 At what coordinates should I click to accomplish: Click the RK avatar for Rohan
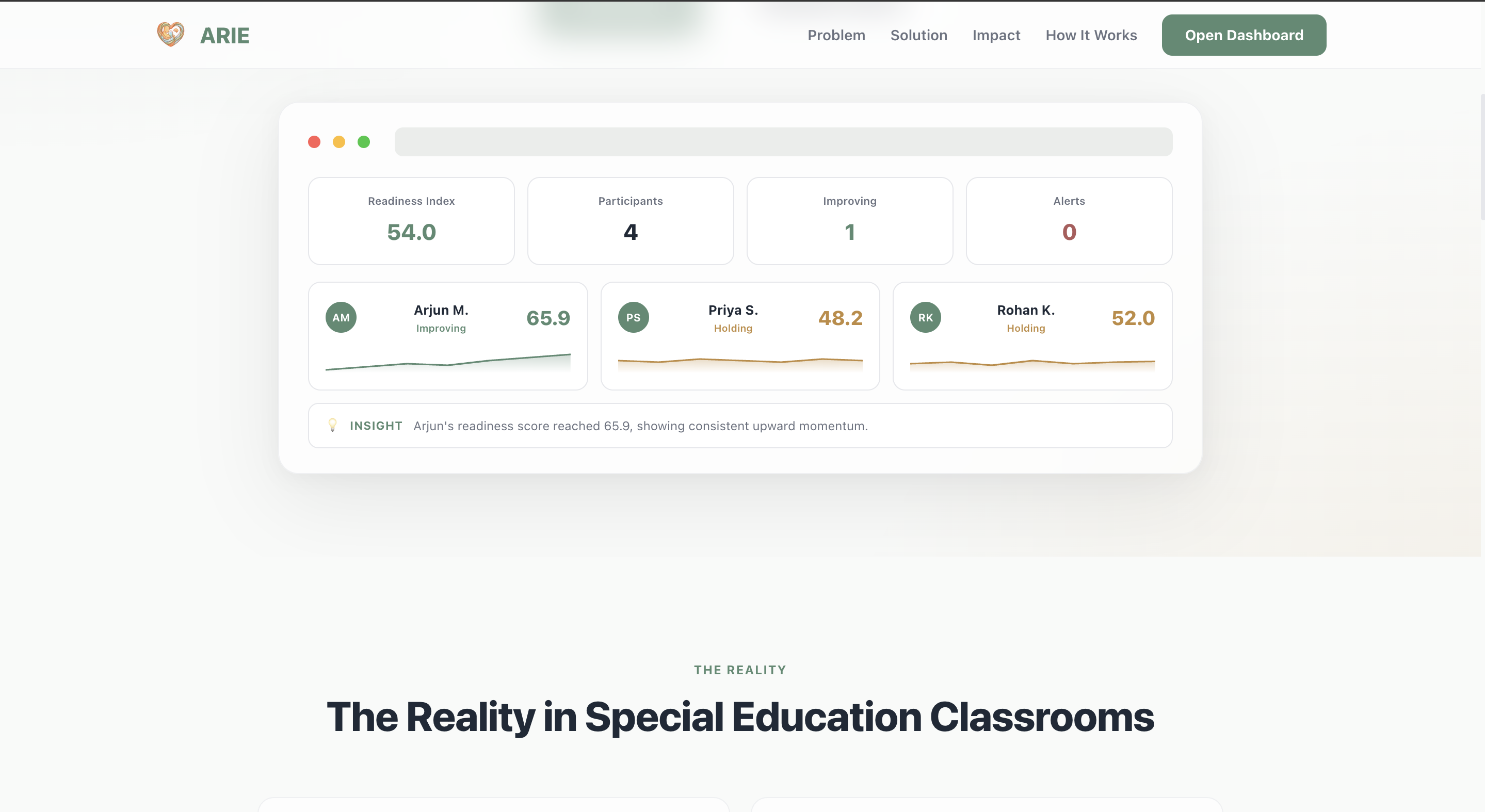[x=925, y=318]
